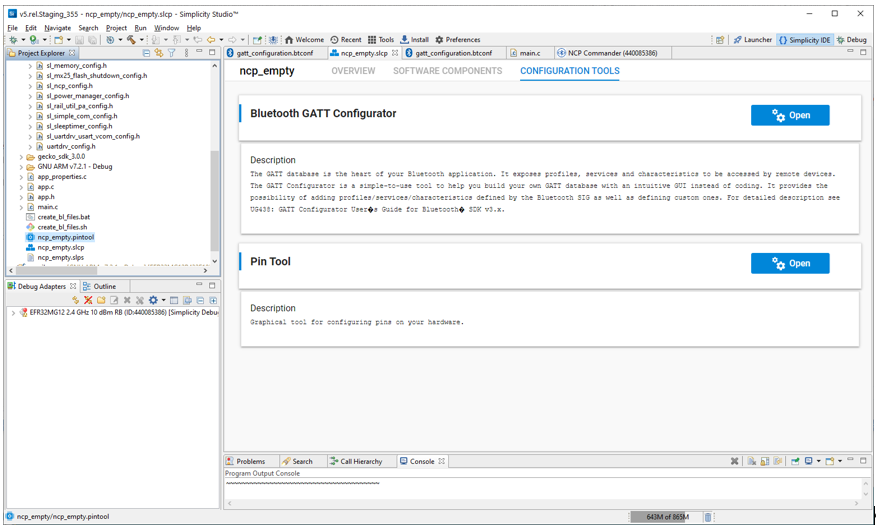Switch to the Debug perspective
Screen dimensions: 876x529
[x=852, y=40]
